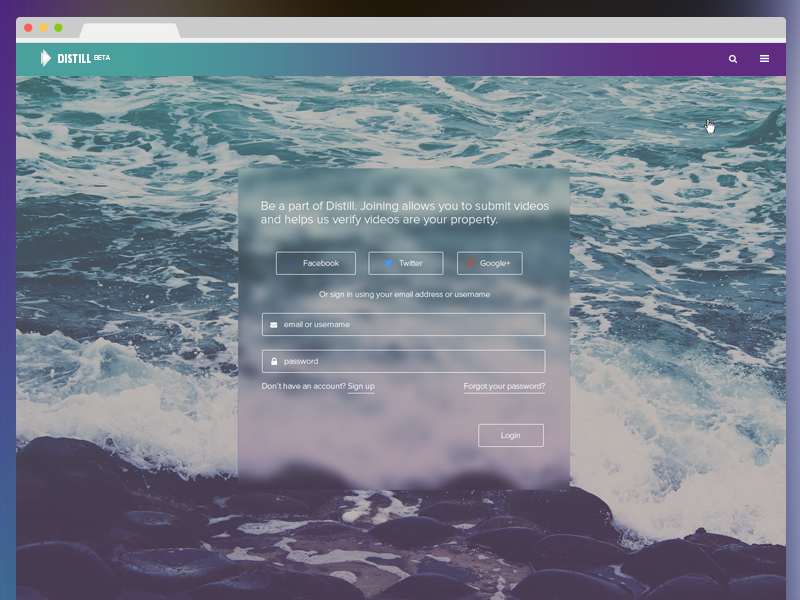Click the padlock icon in the password field
This screenshot has height=600, width=800.
tap(273, 361)
